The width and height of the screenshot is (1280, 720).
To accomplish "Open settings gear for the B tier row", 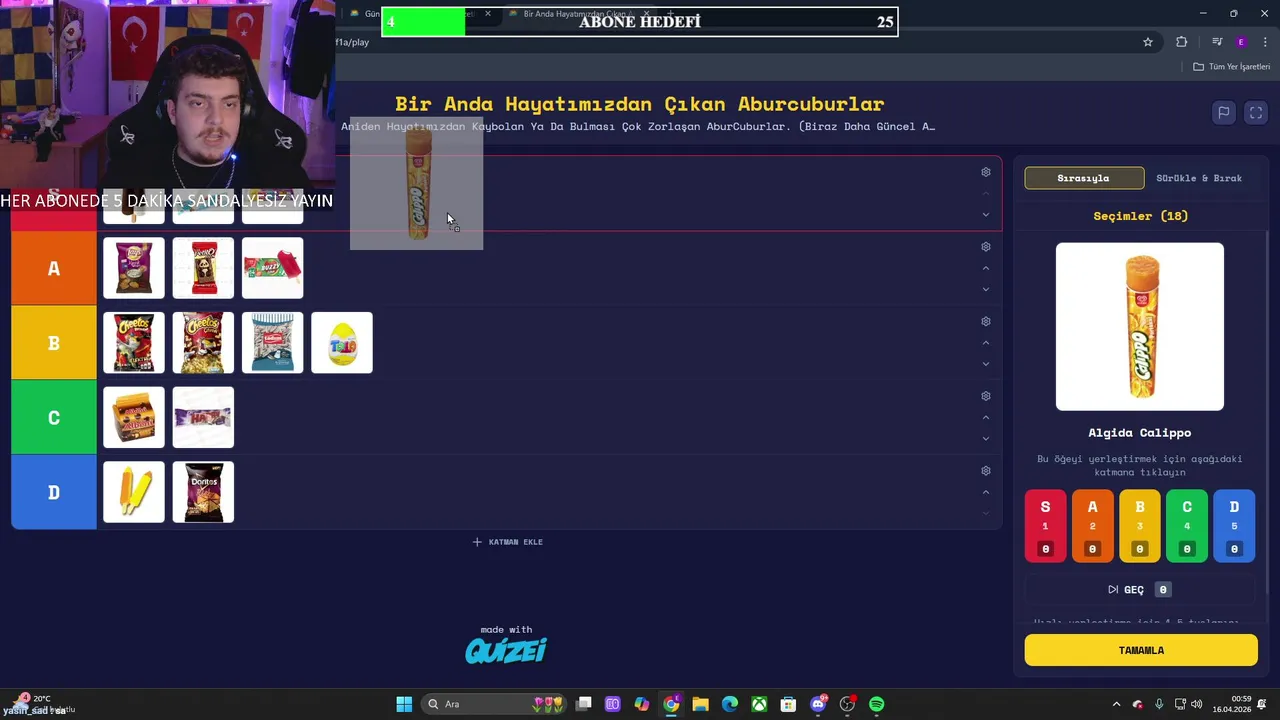I will pyautogui.click(x=985, y=321).
